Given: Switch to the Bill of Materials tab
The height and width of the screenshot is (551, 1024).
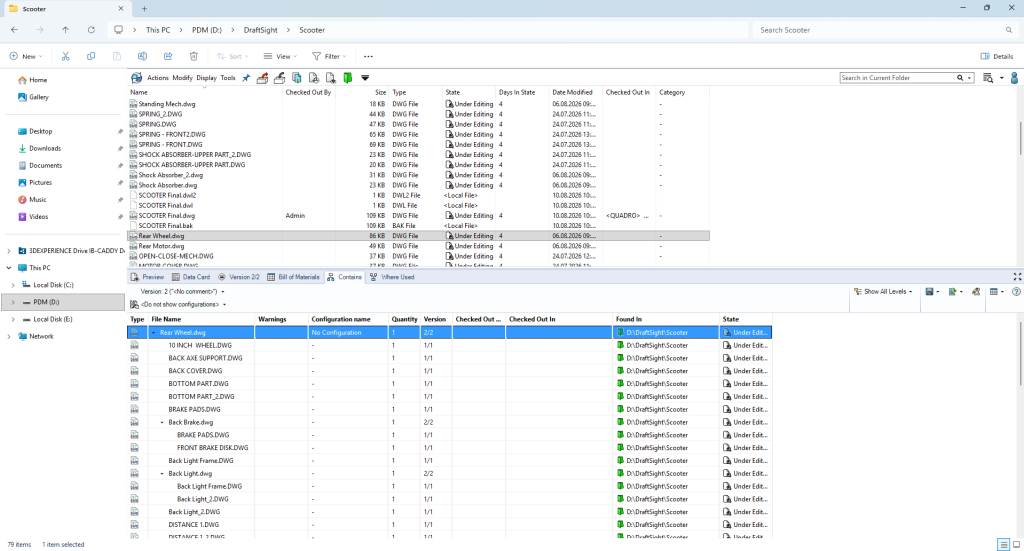Looking at the screenshot, I should [x=293, y=277].
